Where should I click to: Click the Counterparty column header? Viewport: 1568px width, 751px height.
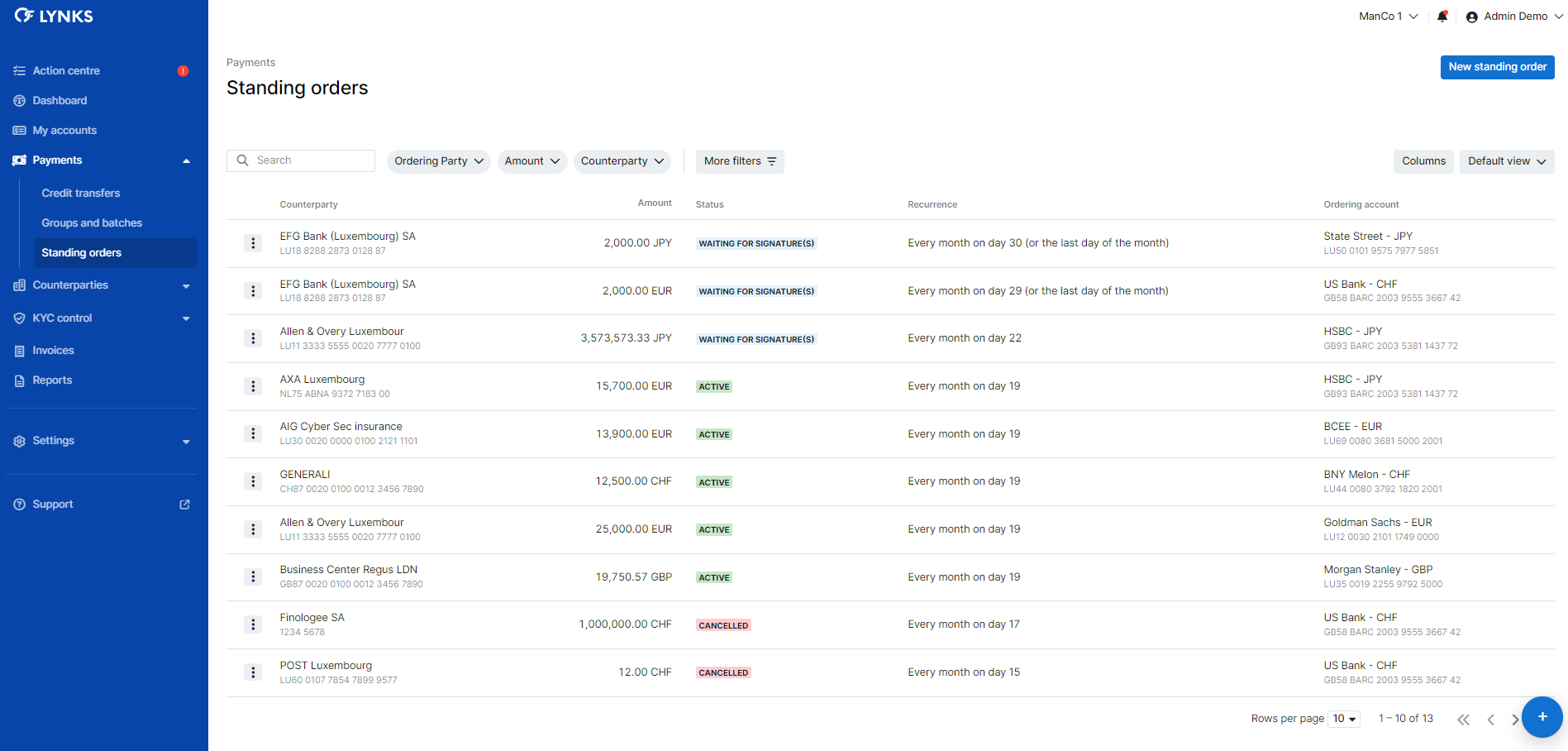click(308, 205)
